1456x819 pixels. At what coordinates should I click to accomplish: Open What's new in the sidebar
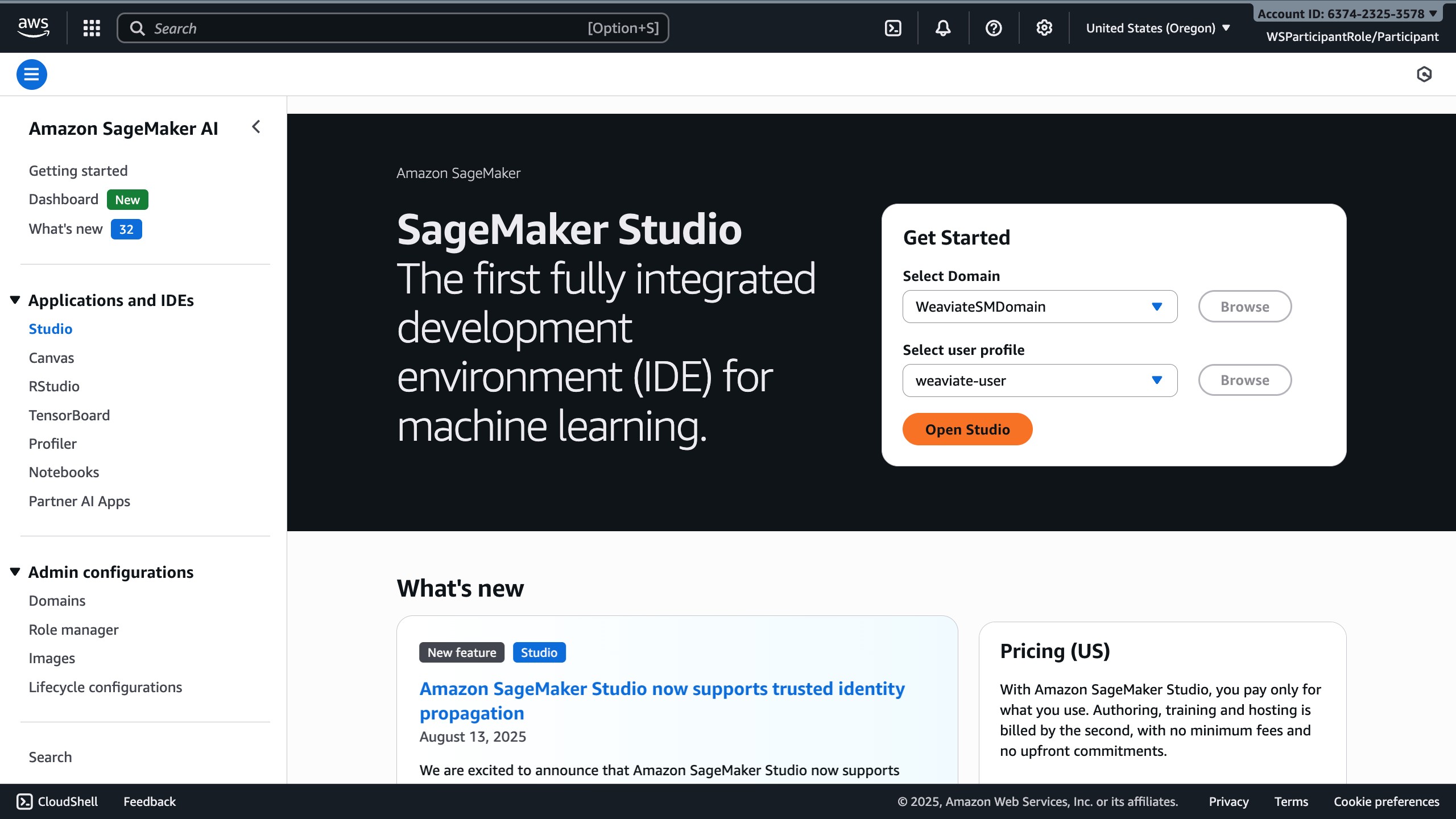[x=65, y=229]
